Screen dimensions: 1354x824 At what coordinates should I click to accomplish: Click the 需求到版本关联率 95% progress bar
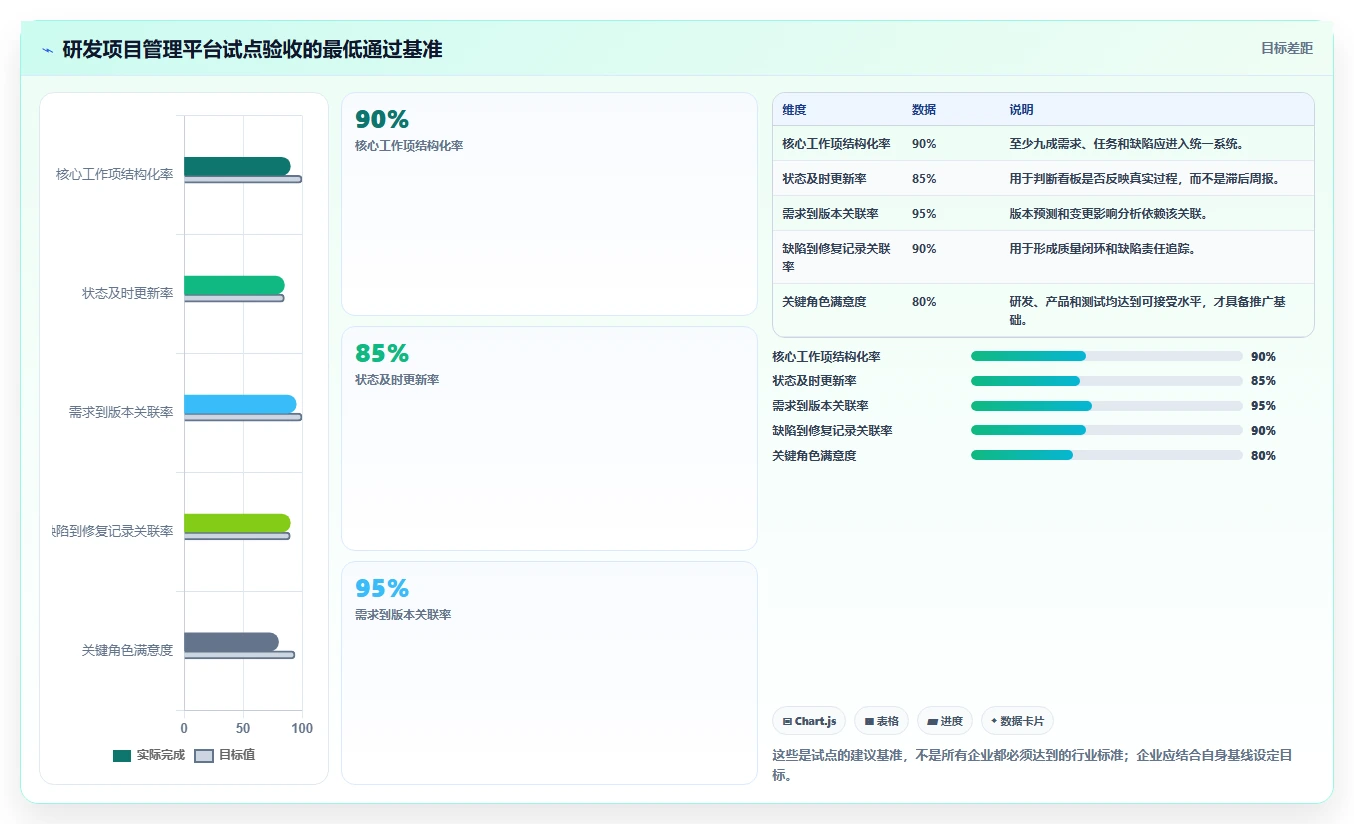tap(1107, 406)
